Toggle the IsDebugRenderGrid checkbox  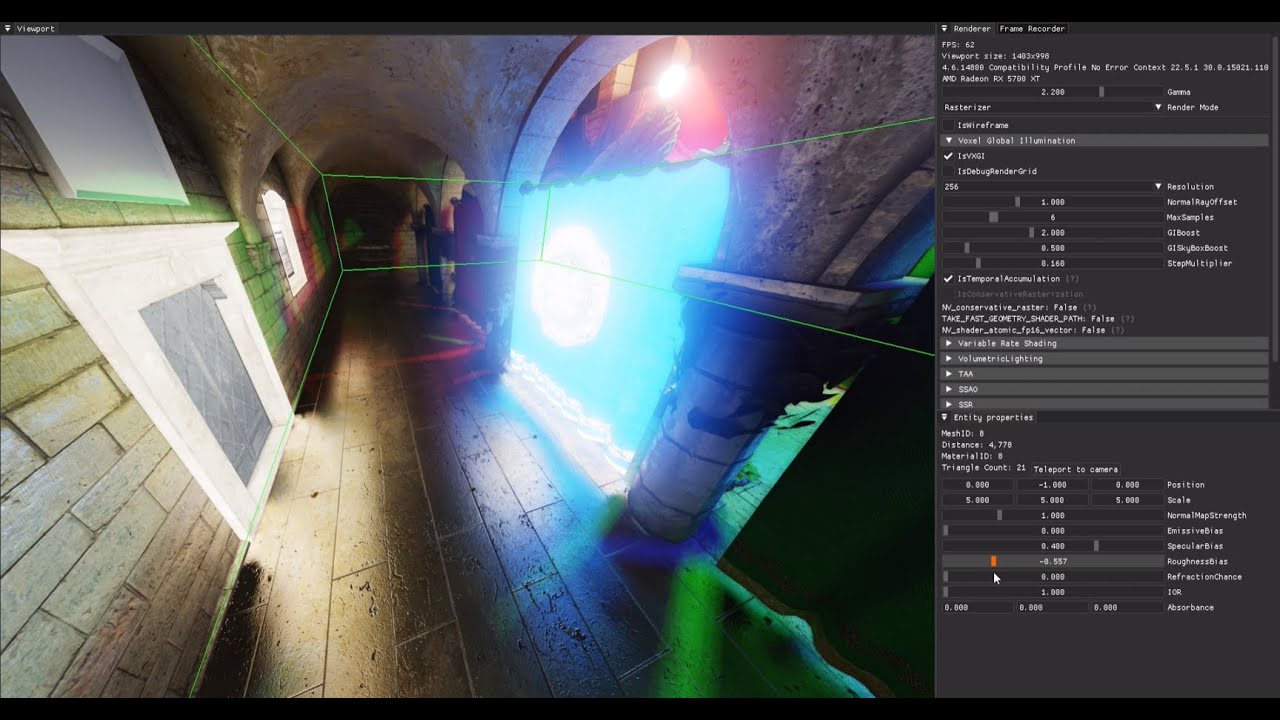point(948,171)
